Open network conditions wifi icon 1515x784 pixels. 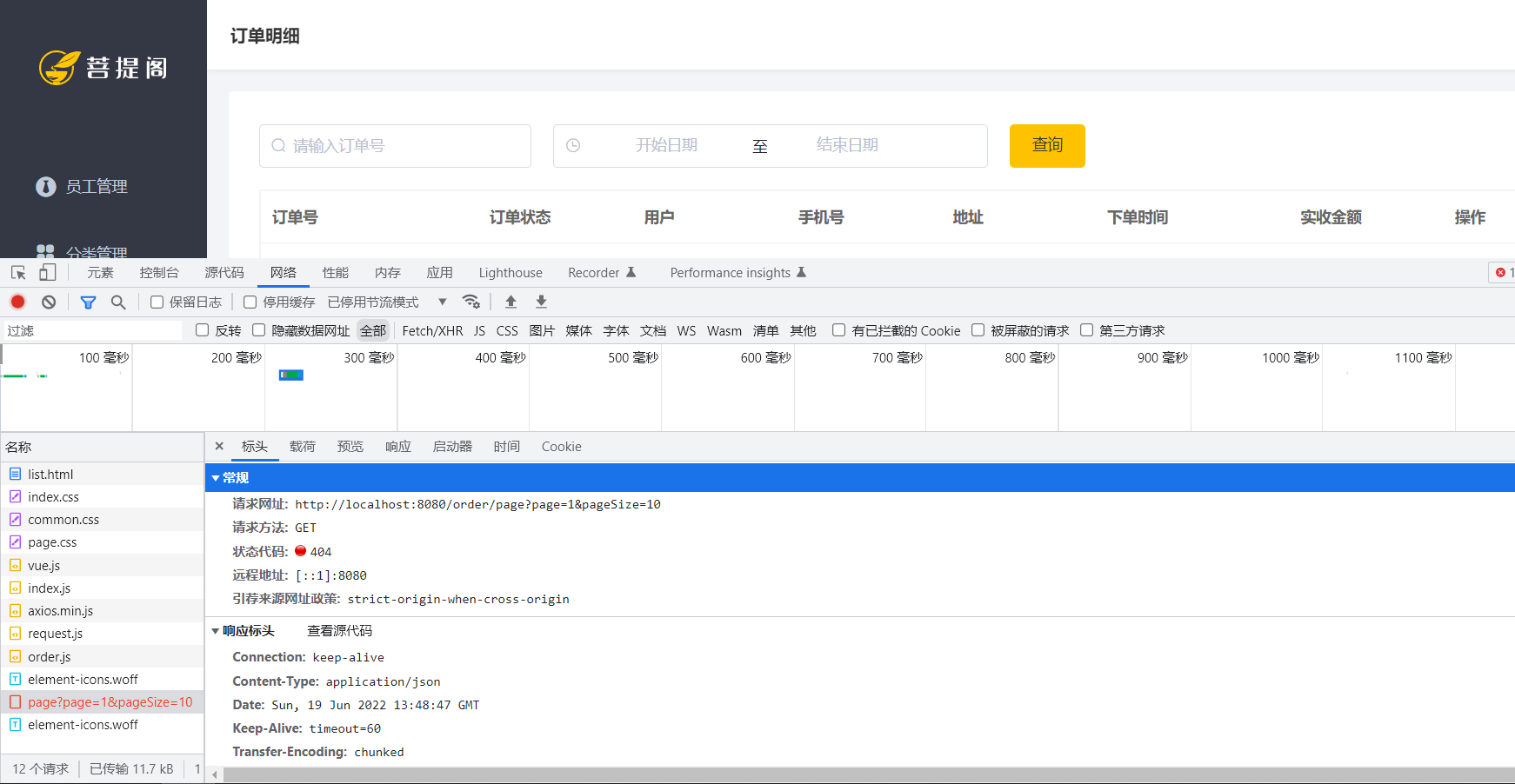pyautogui.click(x=471, y=302)
